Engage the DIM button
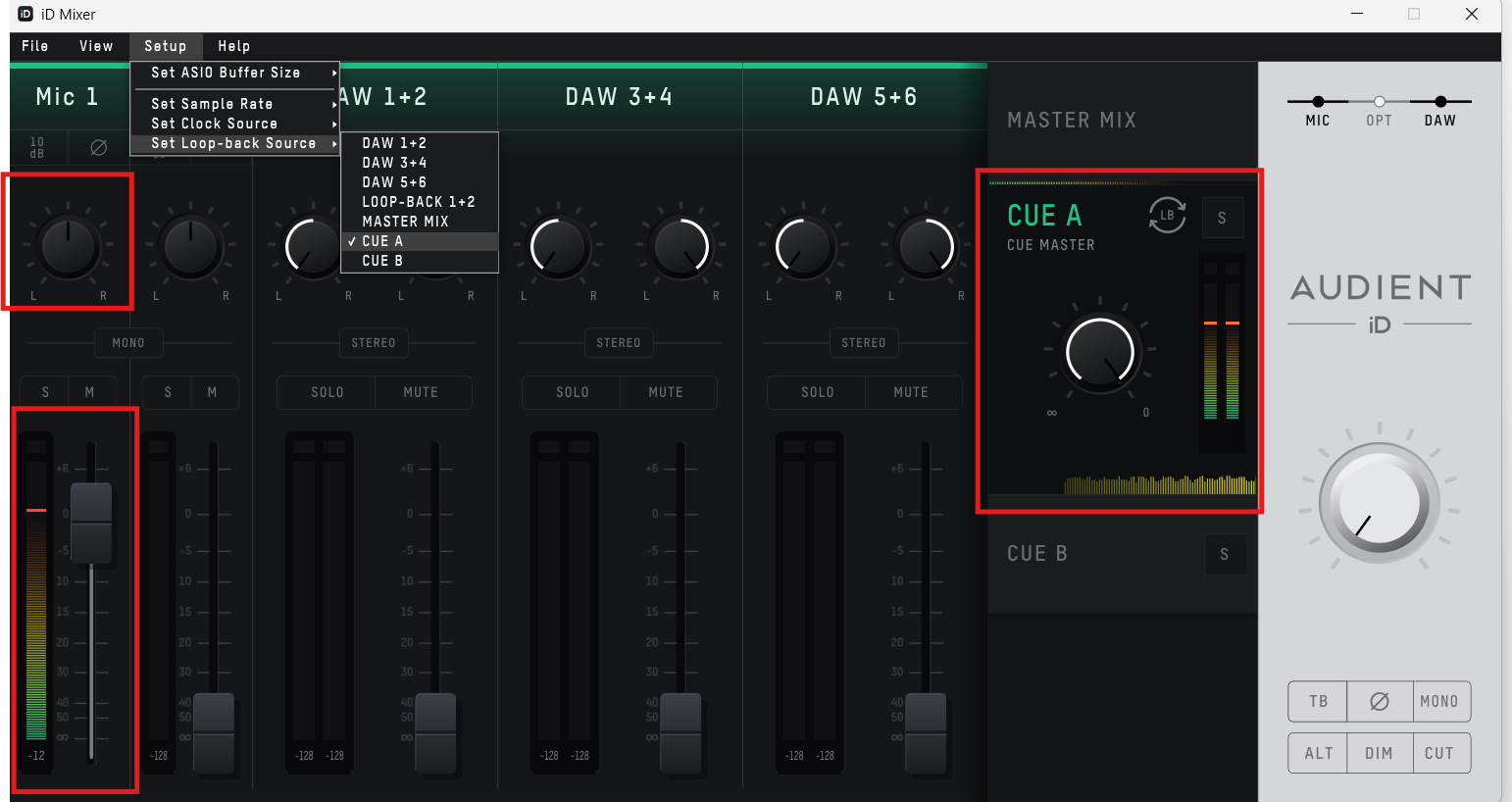This screenshot has height=802, width=1512. (1379, 753)
